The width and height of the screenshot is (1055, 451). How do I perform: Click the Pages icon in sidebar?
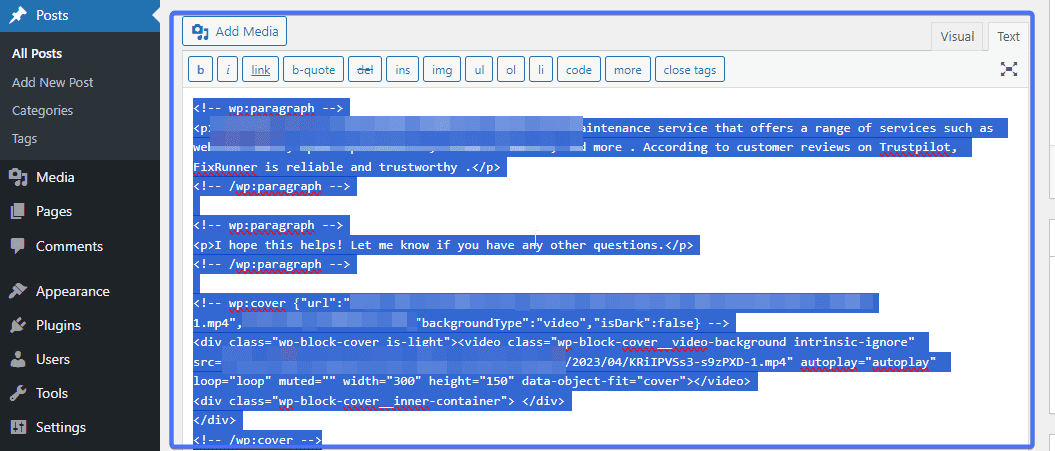point(17,211)
